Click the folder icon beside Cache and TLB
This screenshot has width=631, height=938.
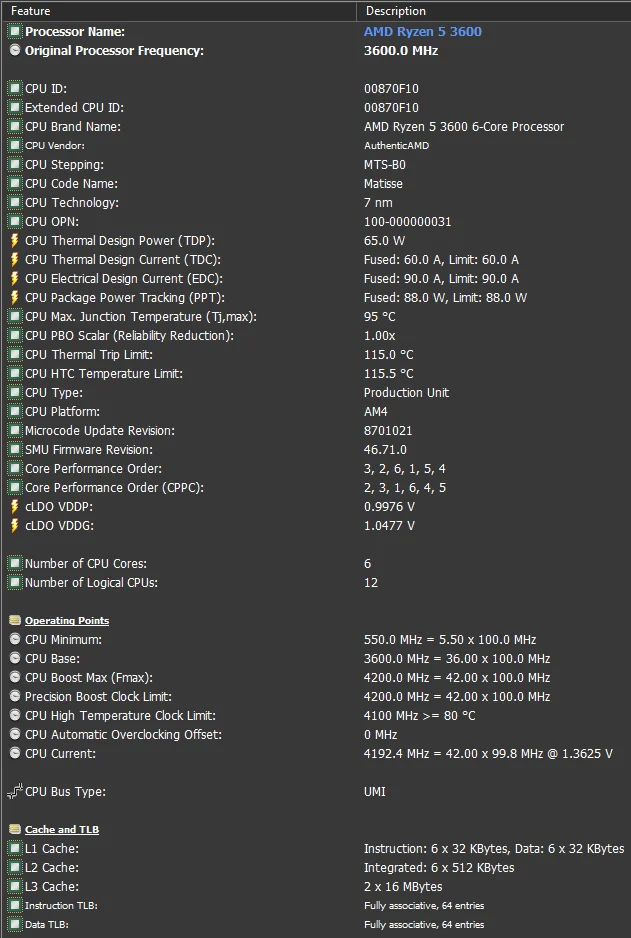[x=15, y=830]
